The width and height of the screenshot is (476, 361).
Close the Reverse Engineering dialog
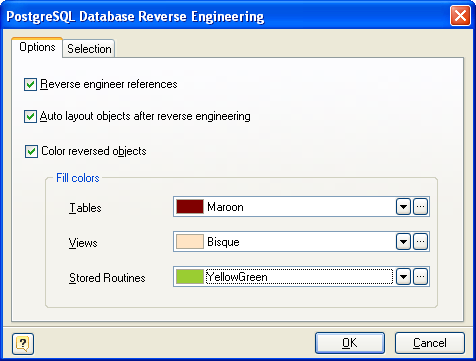(460, 16)
